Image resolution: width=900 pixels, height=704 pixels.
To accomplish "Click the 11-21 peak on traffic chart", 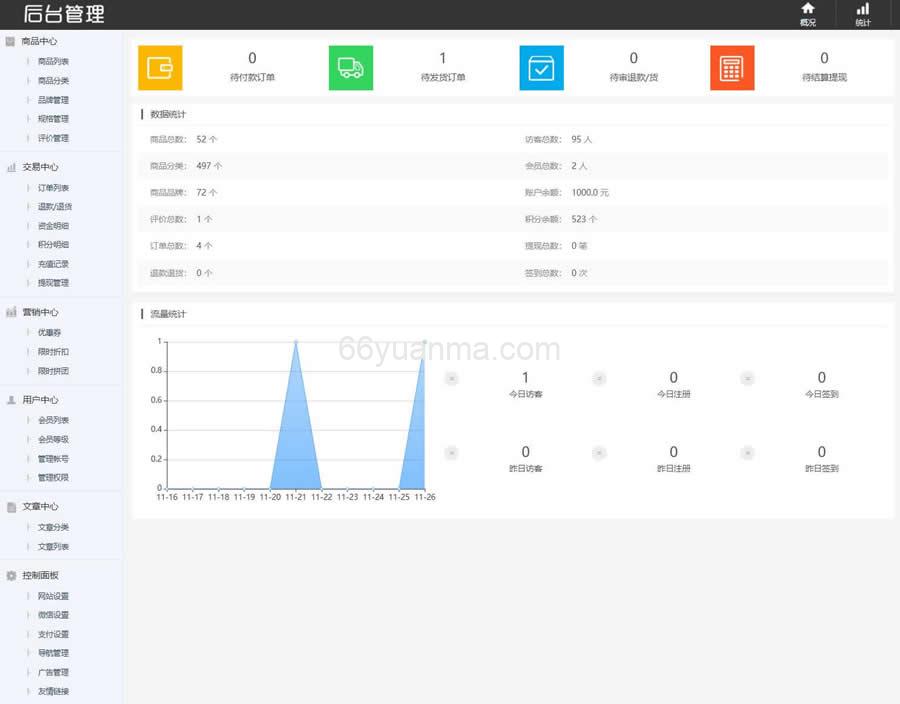I will (x=296, y=342).
